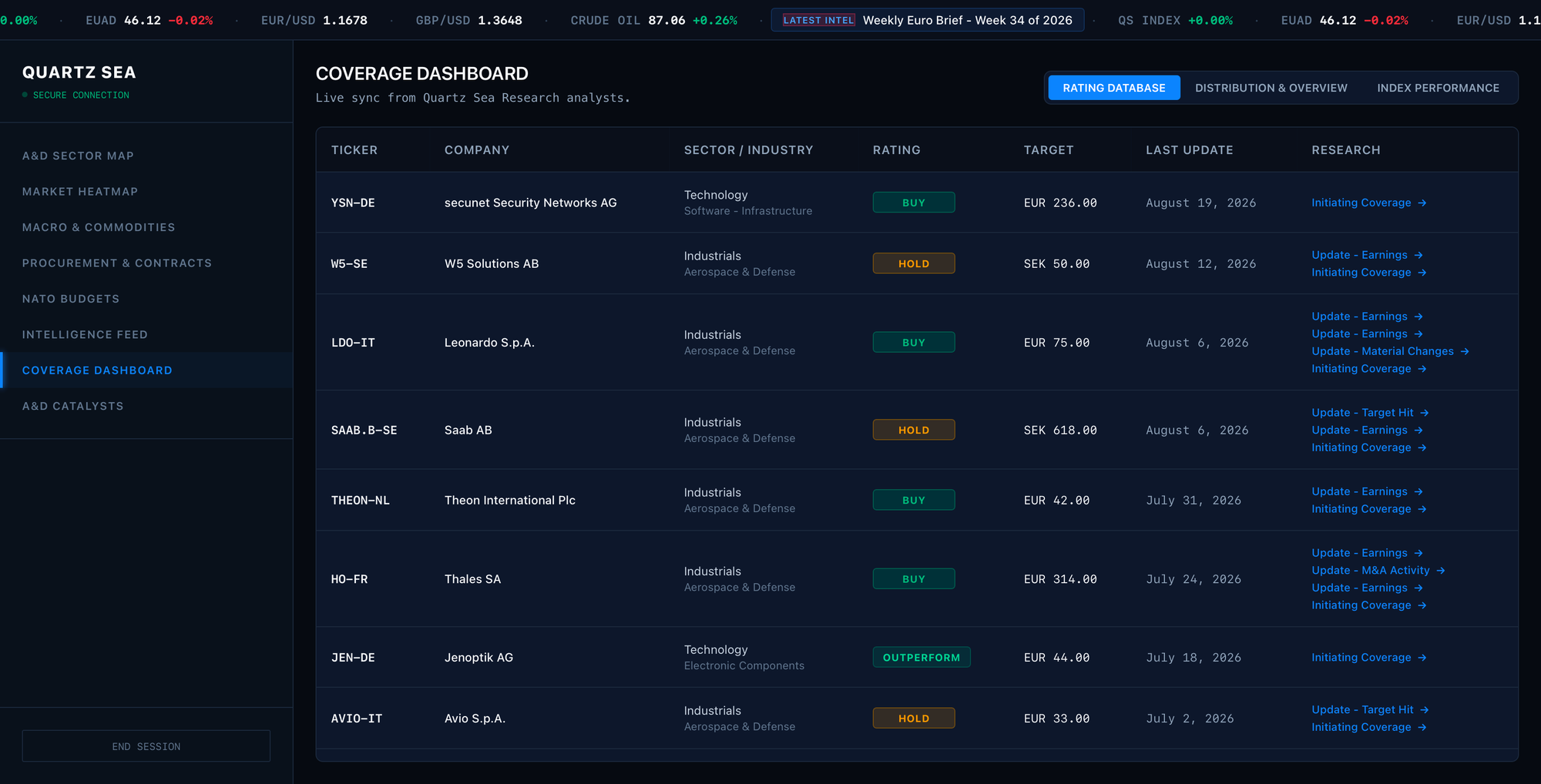The height and width of the screenshot is (784, 1541).
Task: Select the SAAB.B-SE ticker cell
Action: click(x=364, y=430)
